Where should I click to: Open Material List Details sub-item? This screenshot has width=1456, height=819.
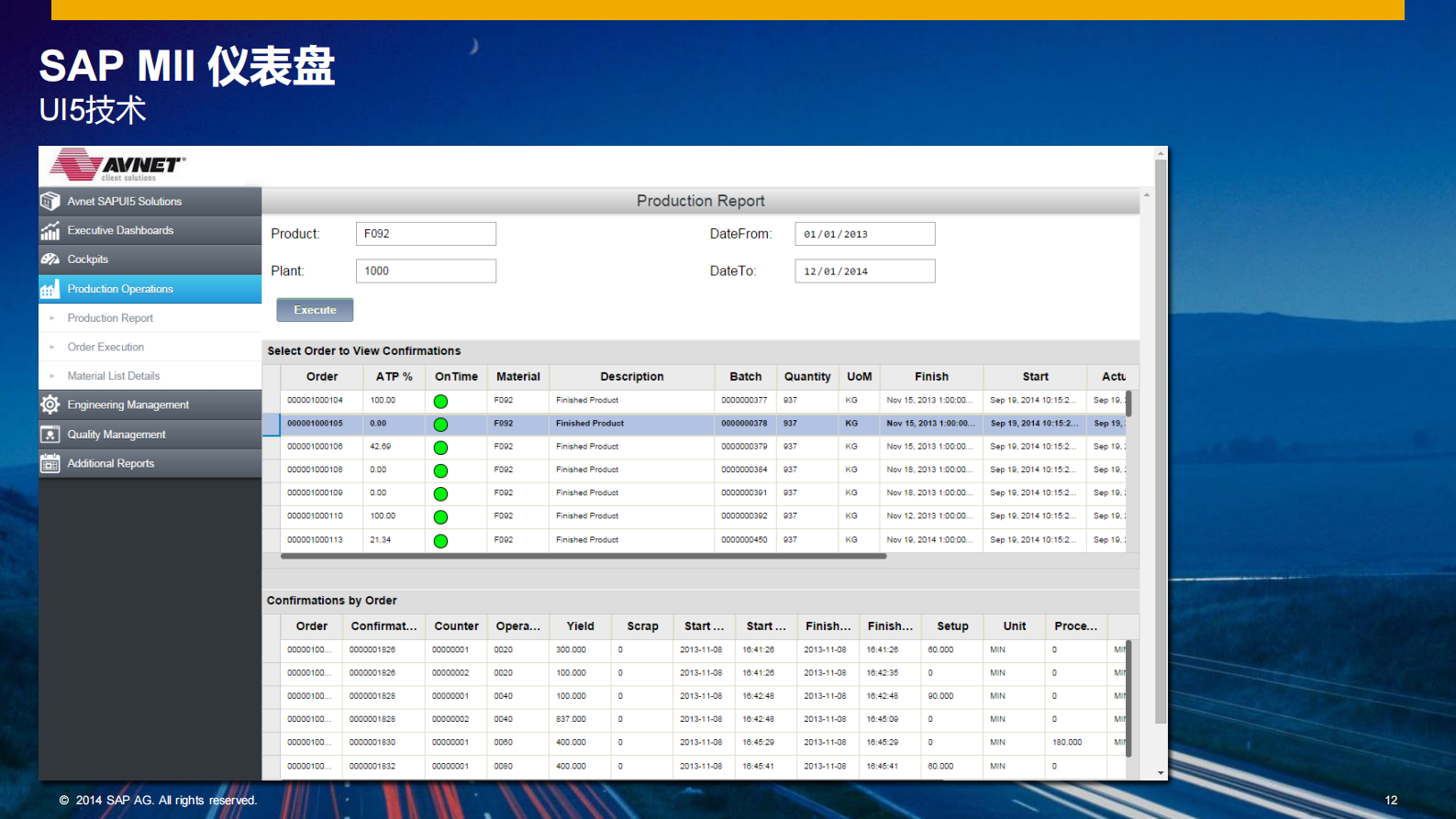[x=150, y=376]
